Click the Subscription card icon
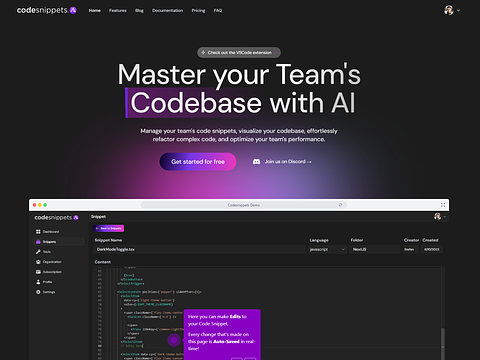The width and height of the screenshot is (480, 360). coord(38,272)
